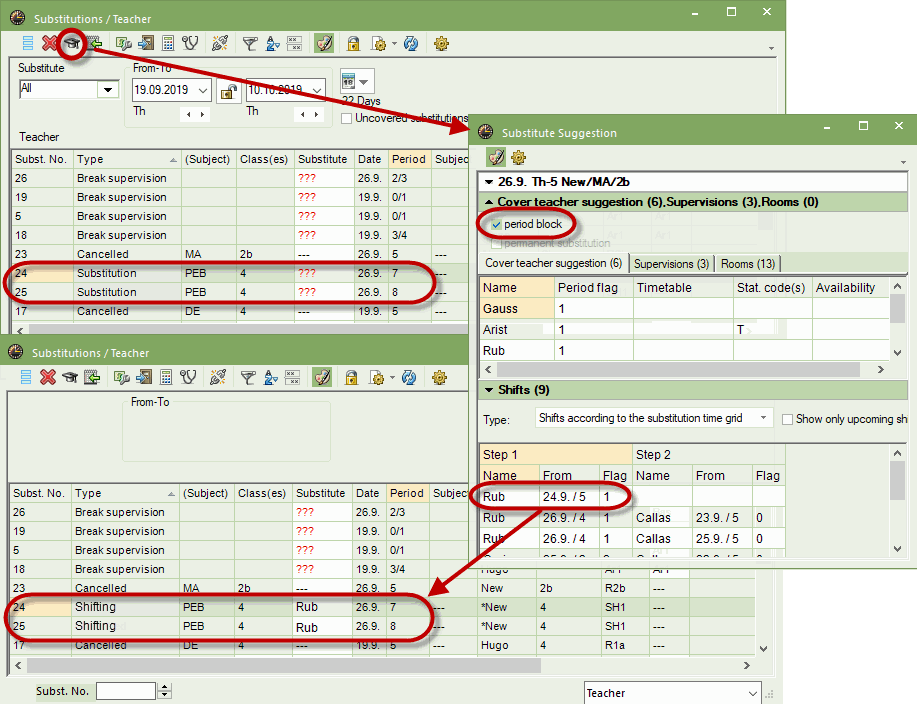Viewport: 917px width, 704px height.
Task: Open the calculator icon in the upper Substitutions toolbar
Action: pos(168,44)
